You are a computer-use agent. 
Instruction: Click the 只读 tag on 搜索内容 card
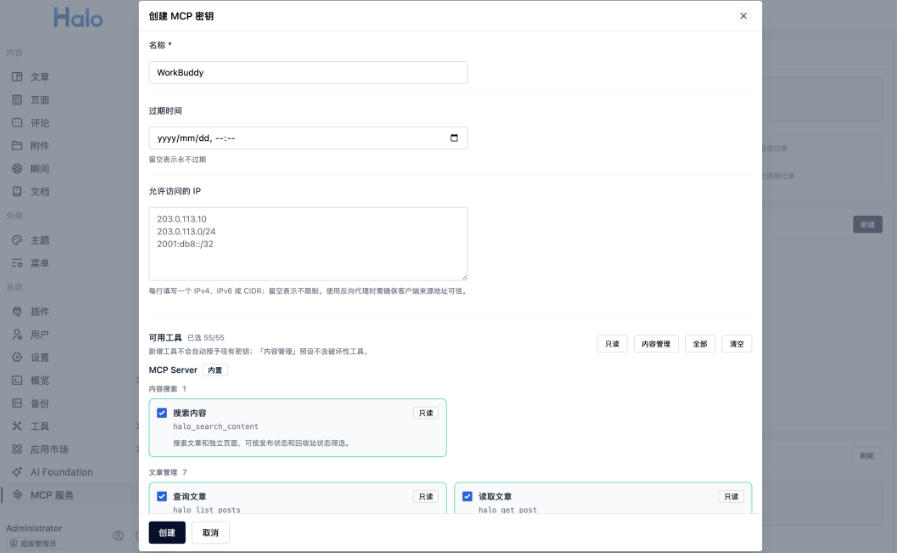[426, 413]
